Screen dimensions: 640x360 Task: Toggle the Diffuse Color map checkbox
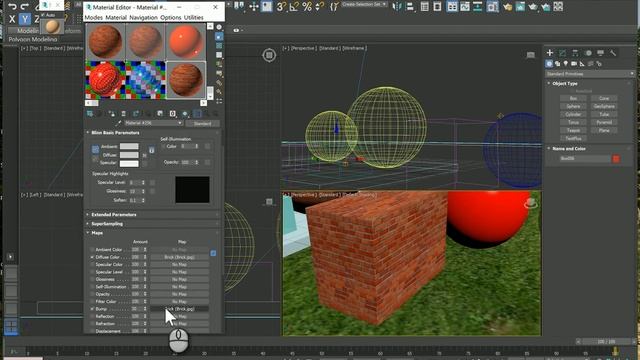coord(92,257)
